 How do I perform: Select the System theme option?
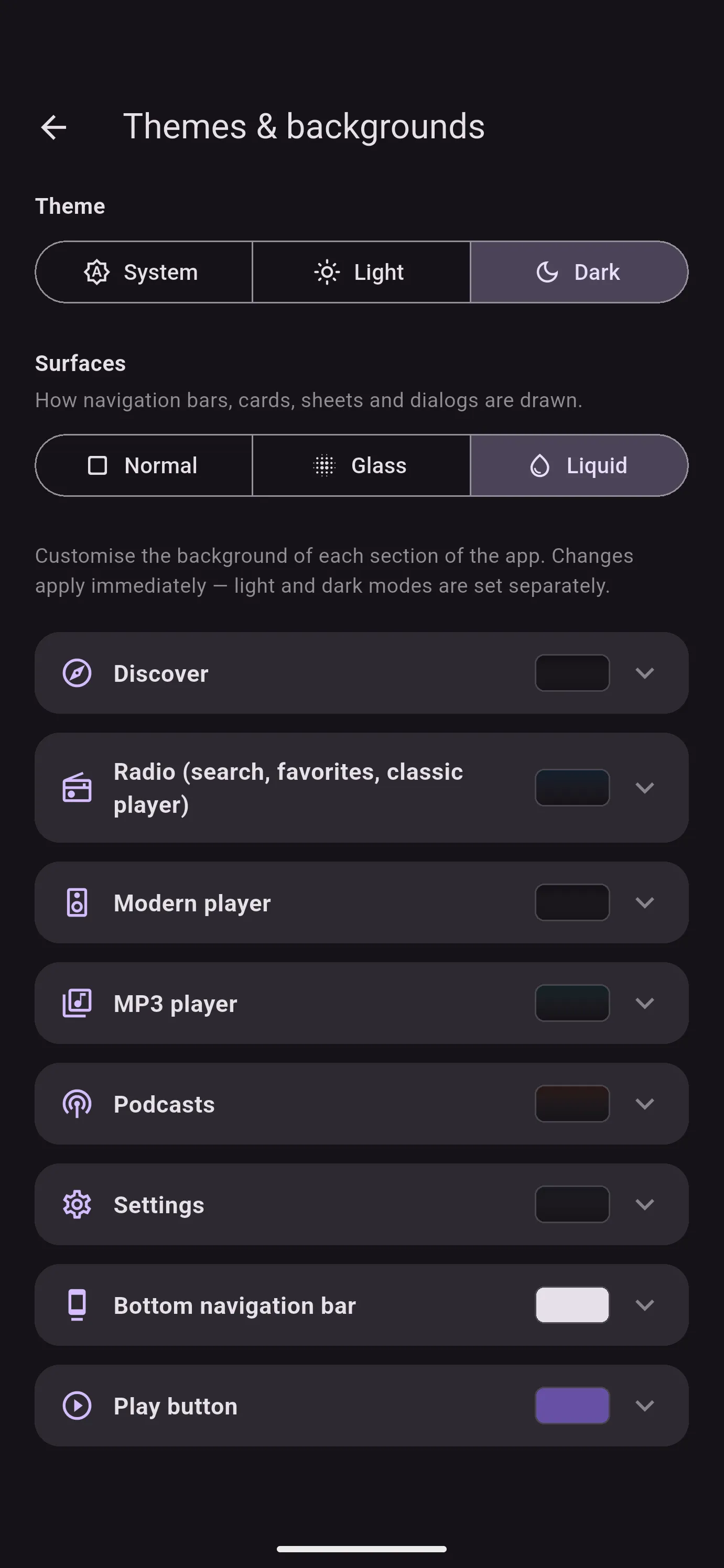[x=144, y=272]
